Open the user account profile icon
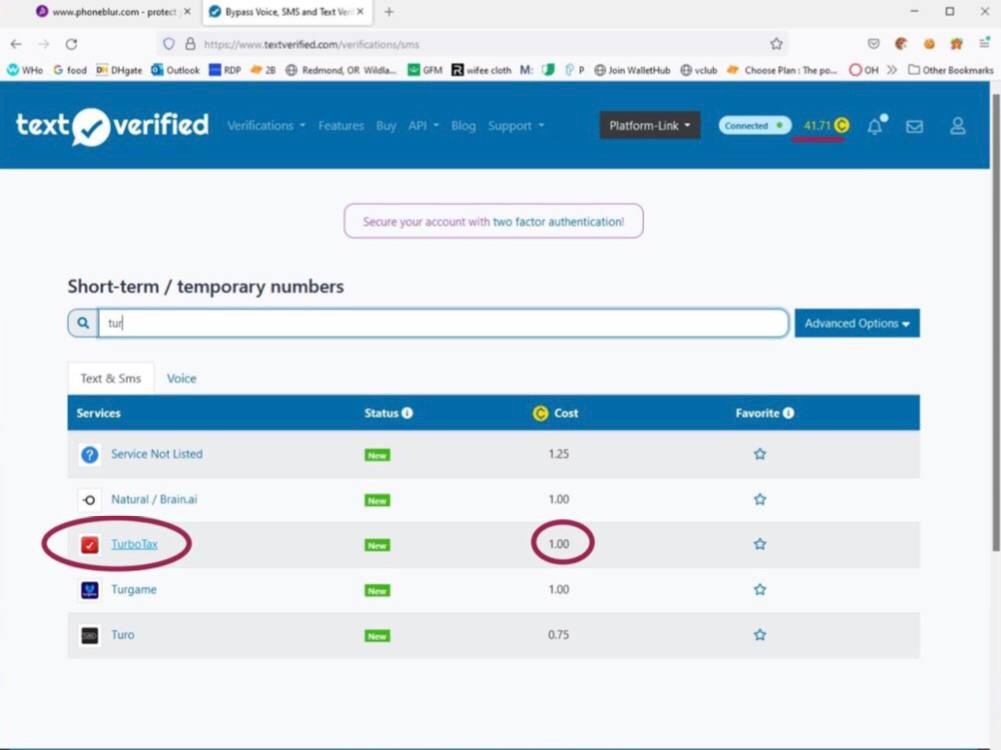1001x750 pixels. pos(958,126)
